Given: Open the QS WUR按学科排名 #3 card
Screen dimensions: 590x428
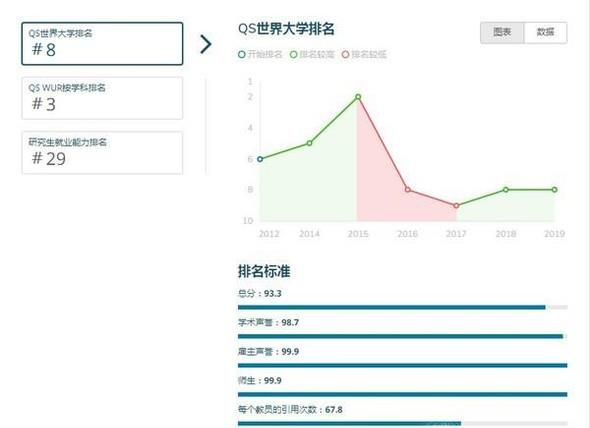Looking at the screenshot, I should click(x=102, y=98).
